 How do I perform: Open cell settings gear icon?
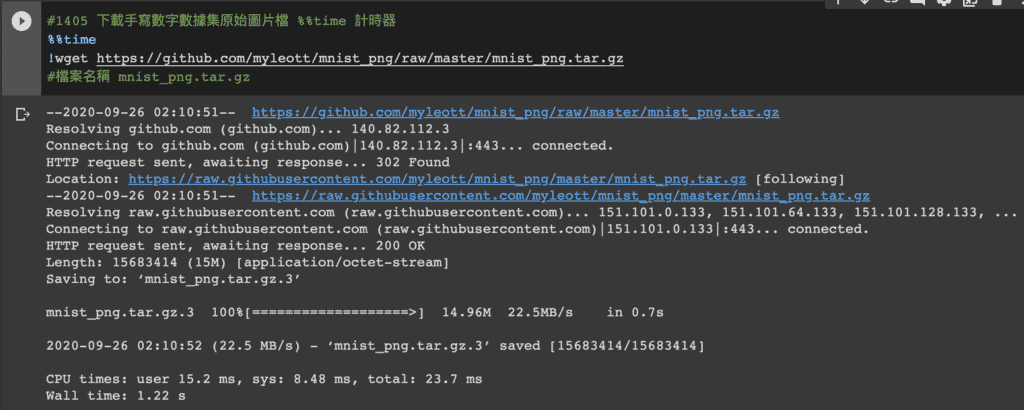[x=944, y=3]
